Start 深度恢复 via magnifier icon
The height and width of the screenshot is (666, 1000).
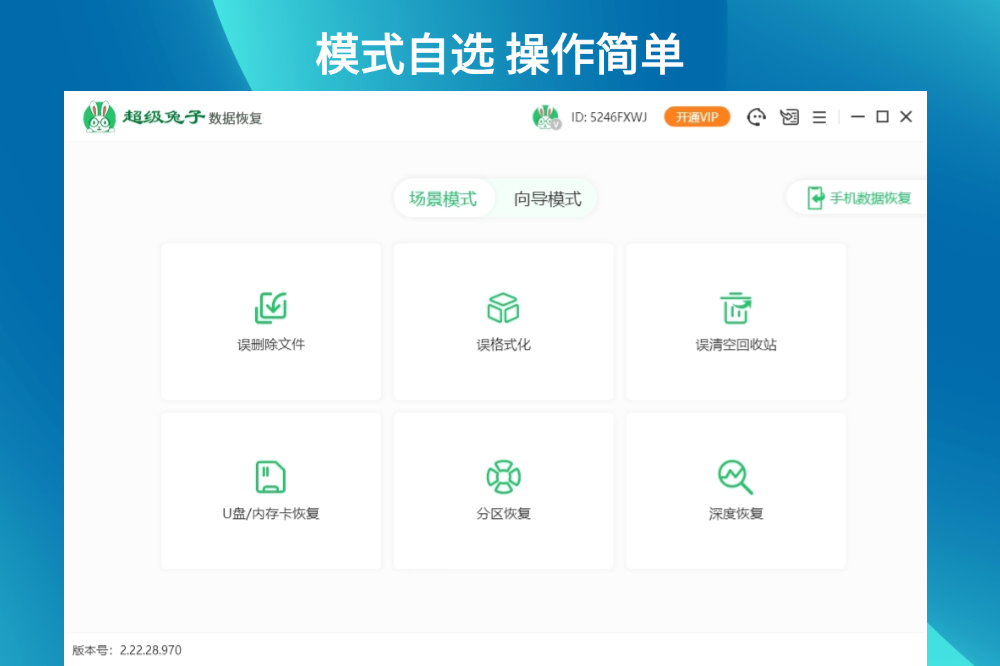(x=736, y=477)
